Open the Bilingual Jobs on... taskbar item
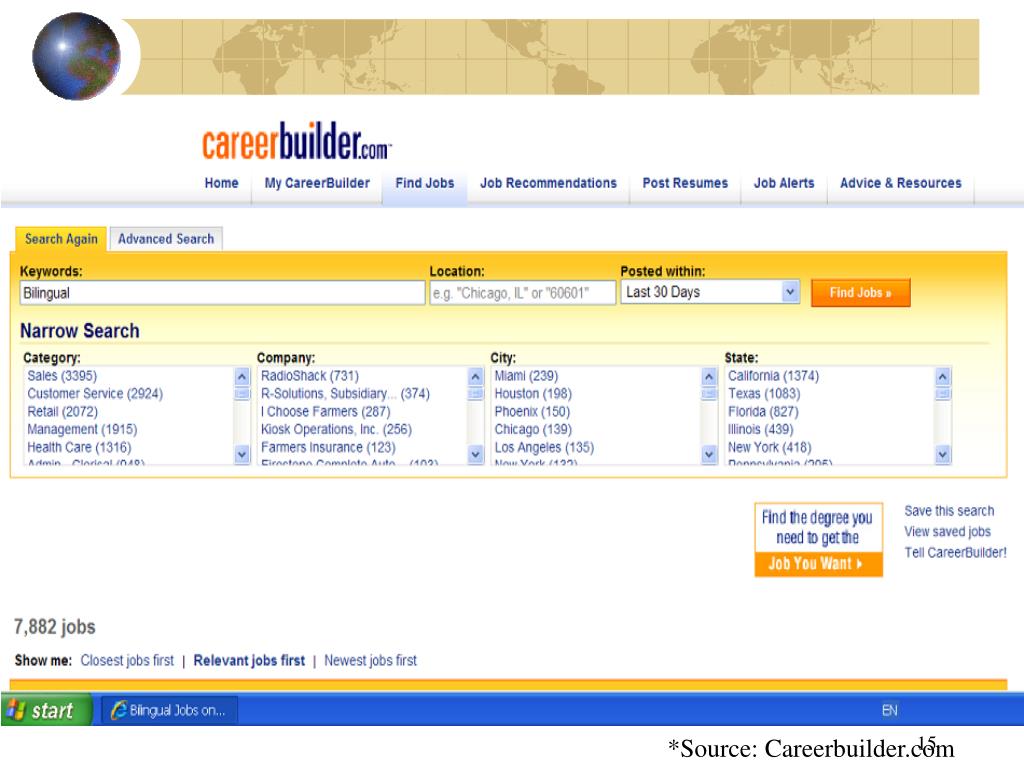1024x768 pixels. coord(170,710)
